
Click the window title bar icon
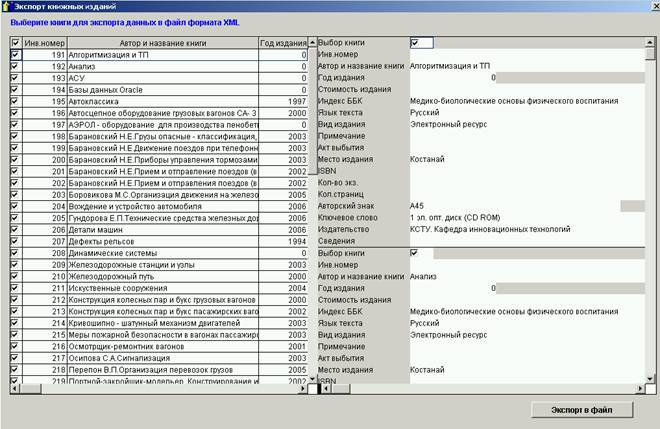pyautogui.click(x=5, y=6)
